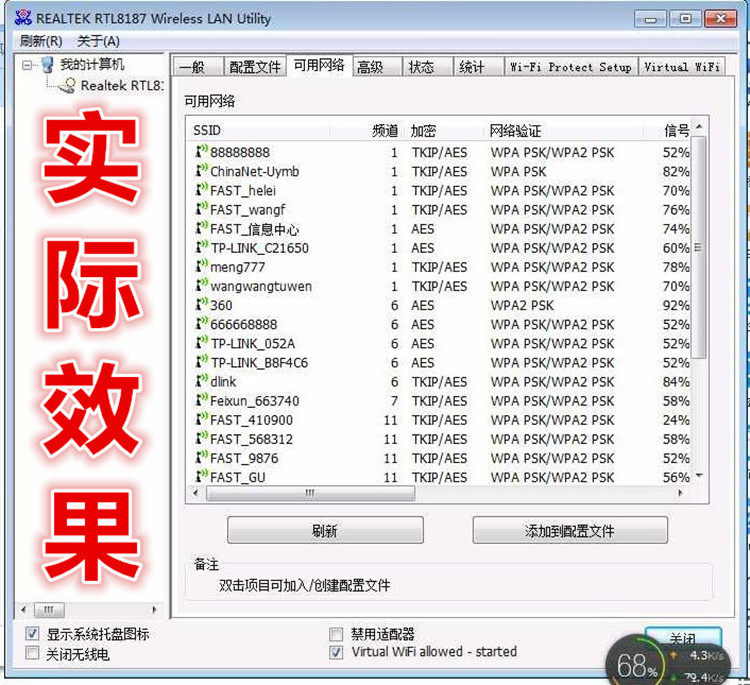Click the 92% signal value for 360
The image size is (750, 685).
click(x=676, y=305)
